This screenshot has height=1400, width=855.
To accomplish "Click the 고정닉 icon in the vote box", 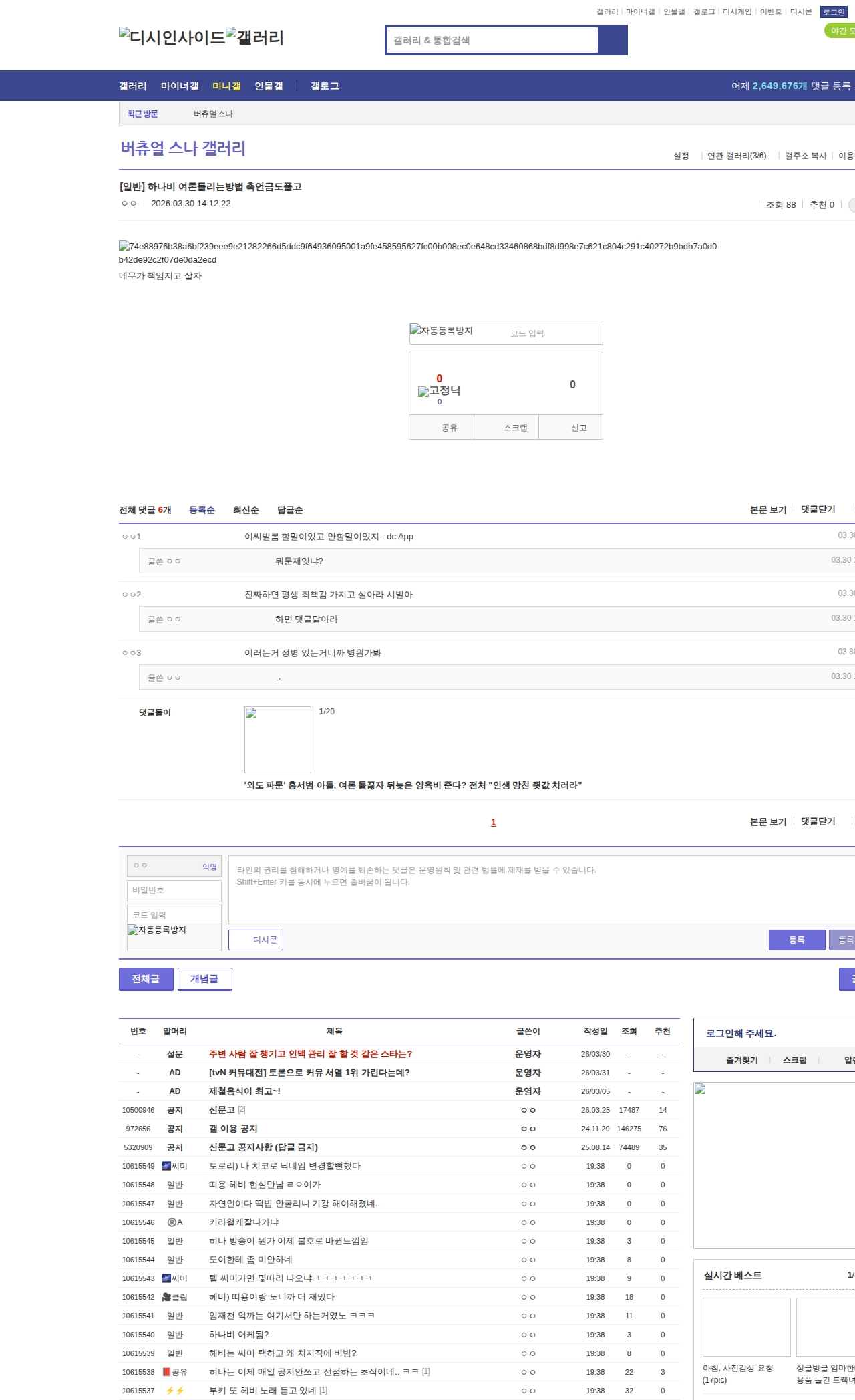I will pyautogui.click(x=439, y=391).
